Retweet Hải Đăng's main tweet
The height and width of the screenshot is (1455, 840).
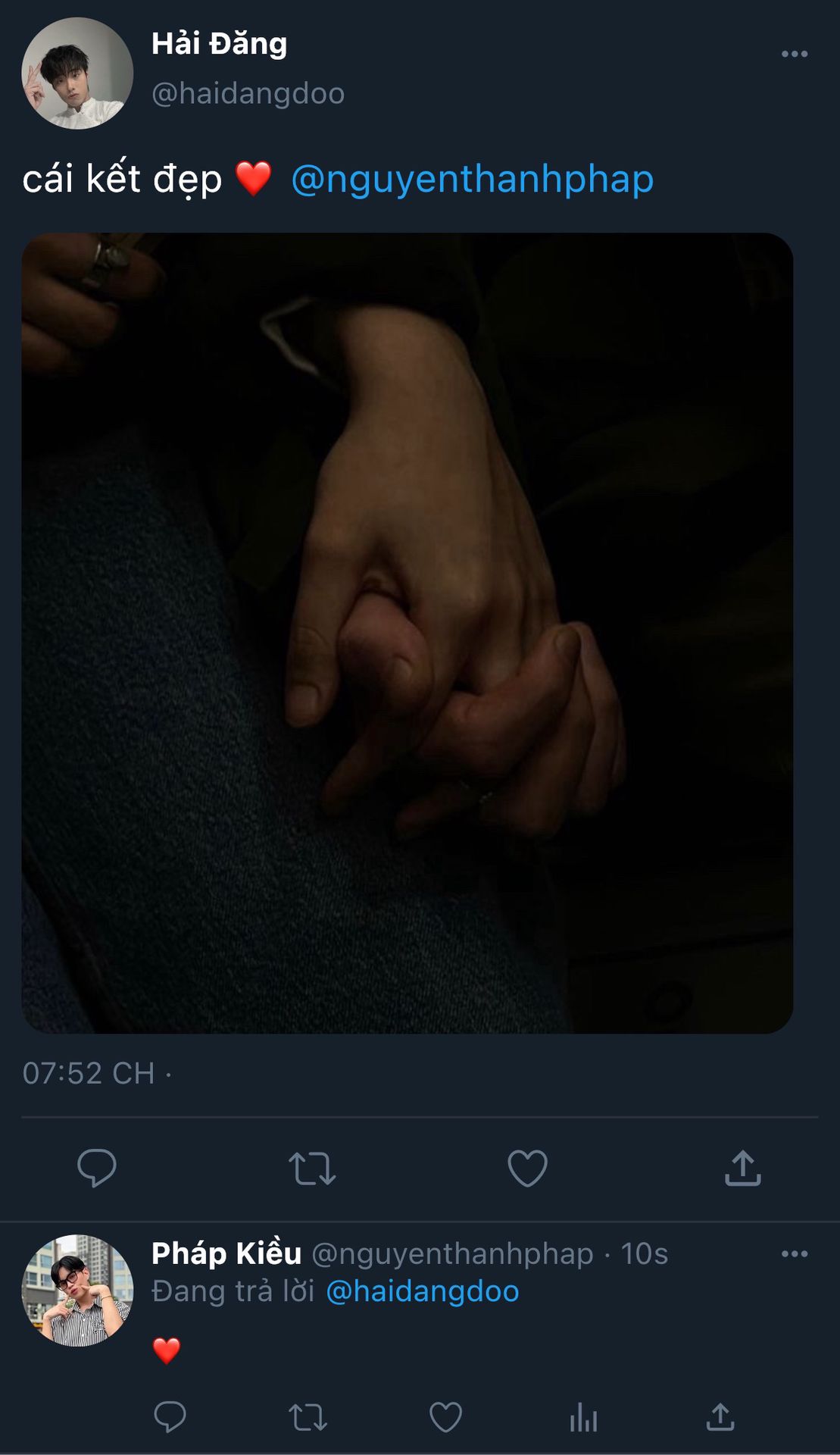click(x=312, y=1168)
